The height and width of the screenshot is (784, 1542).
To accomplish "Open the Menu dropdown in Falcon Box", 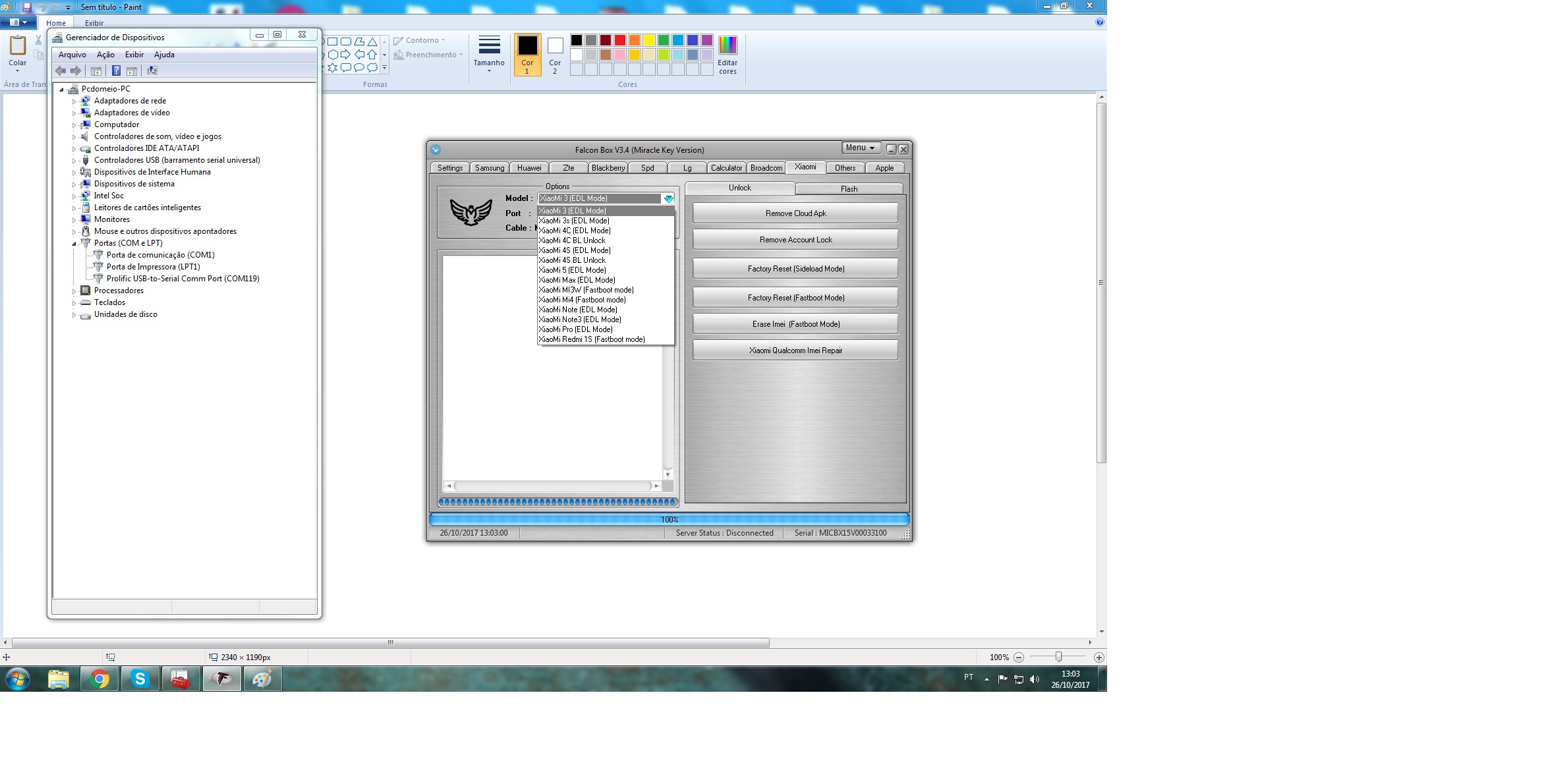I will tap(861, 148).
